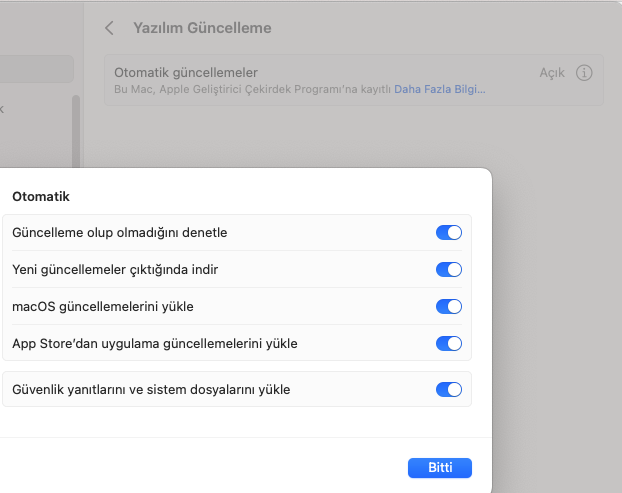Click the Yeni güncellemeler çıktığında indir label
622x493 pixels.
point(115,270)
